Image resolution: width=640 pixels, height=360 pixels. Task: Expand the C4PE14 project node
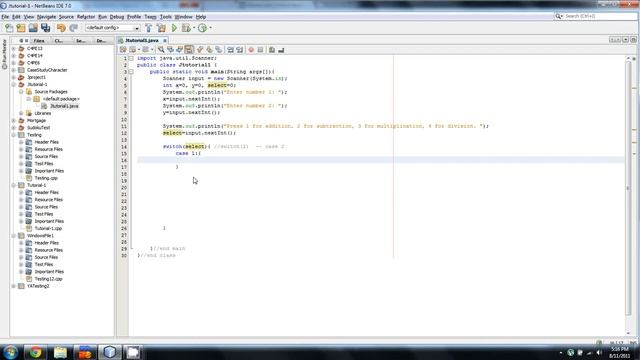tap(13, 56)
